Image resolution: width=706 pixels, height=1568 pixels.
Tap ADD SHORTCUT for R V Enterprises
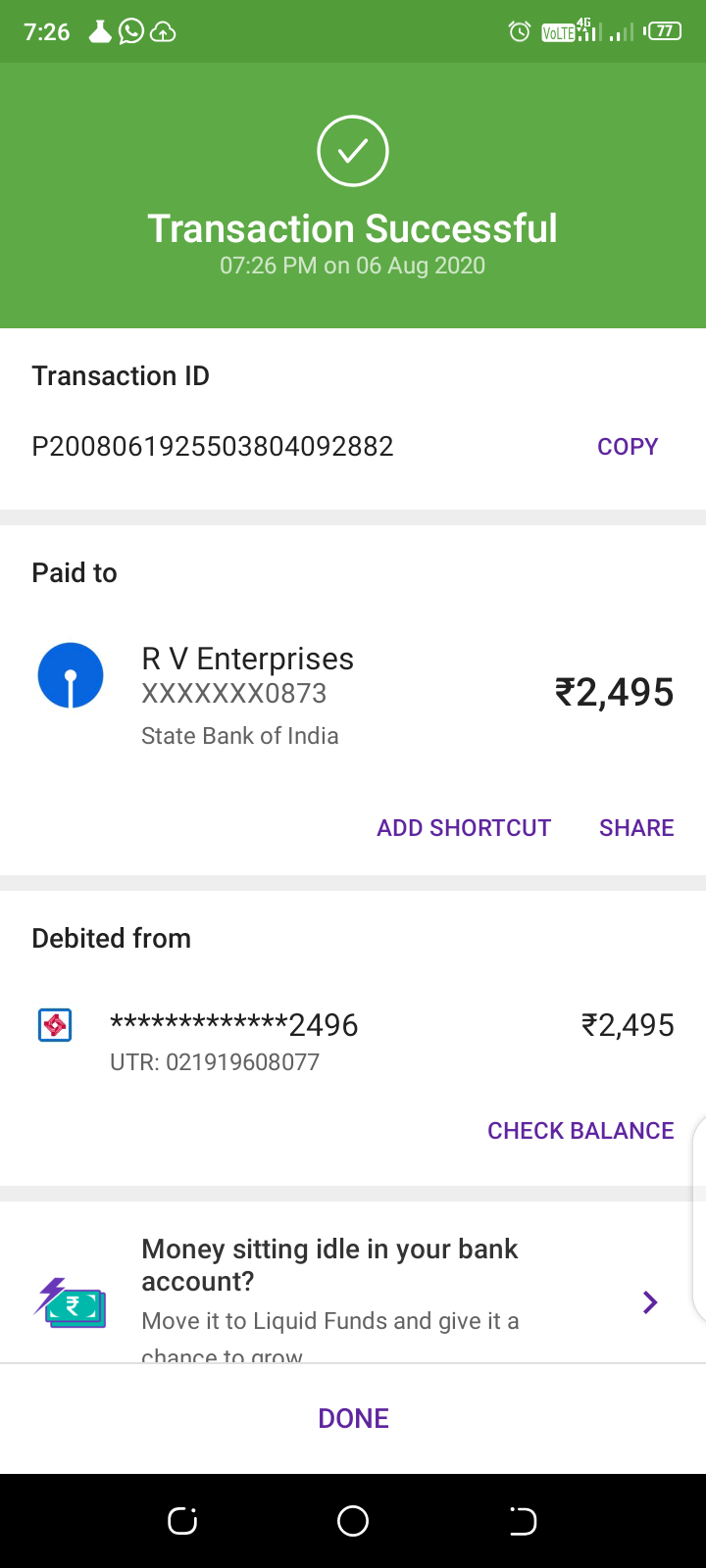pos(464,828)
